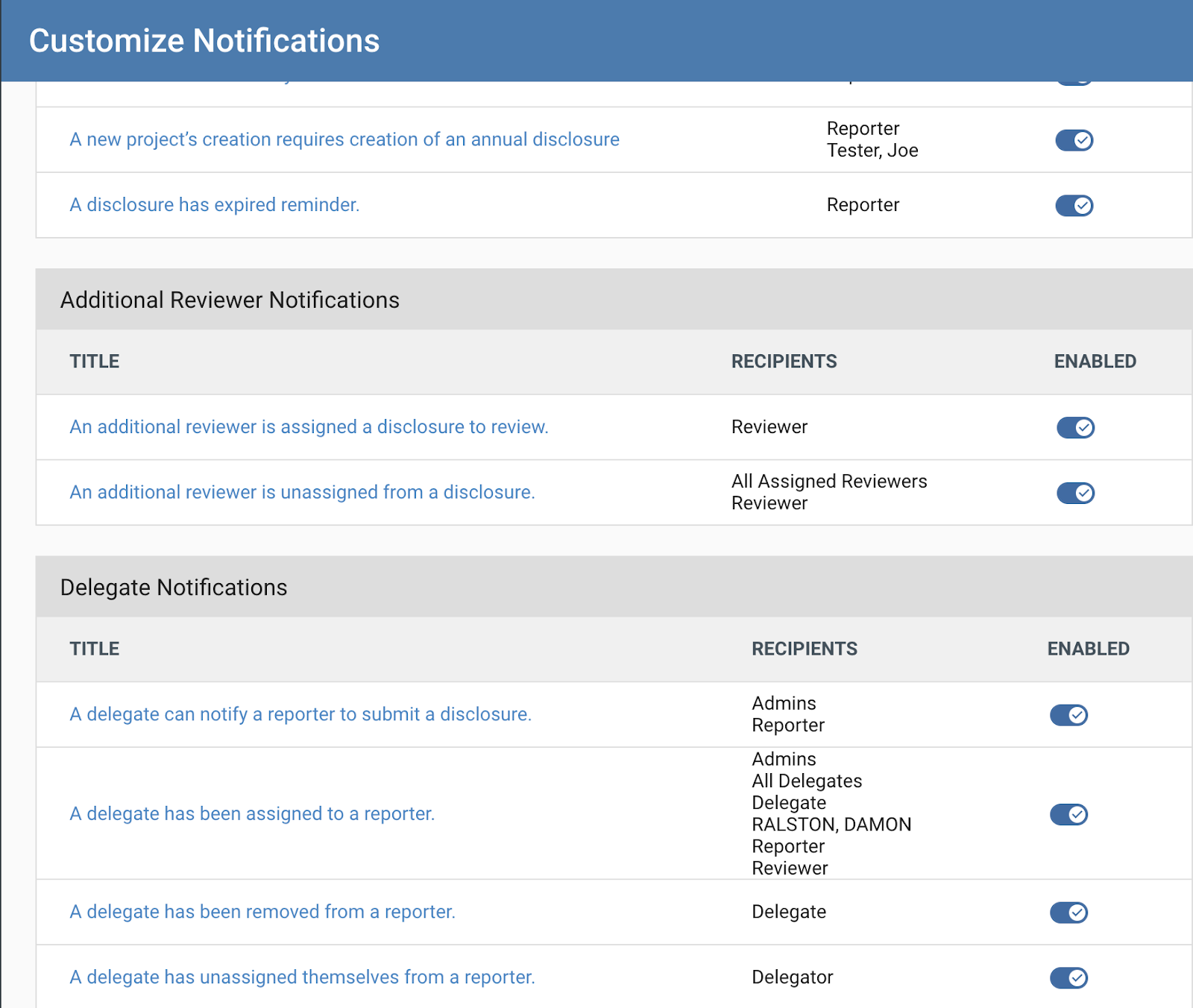Click RECIPIENTS column header under Additional Reviewer
The image size is (1193, 1008).
point(784,362)
